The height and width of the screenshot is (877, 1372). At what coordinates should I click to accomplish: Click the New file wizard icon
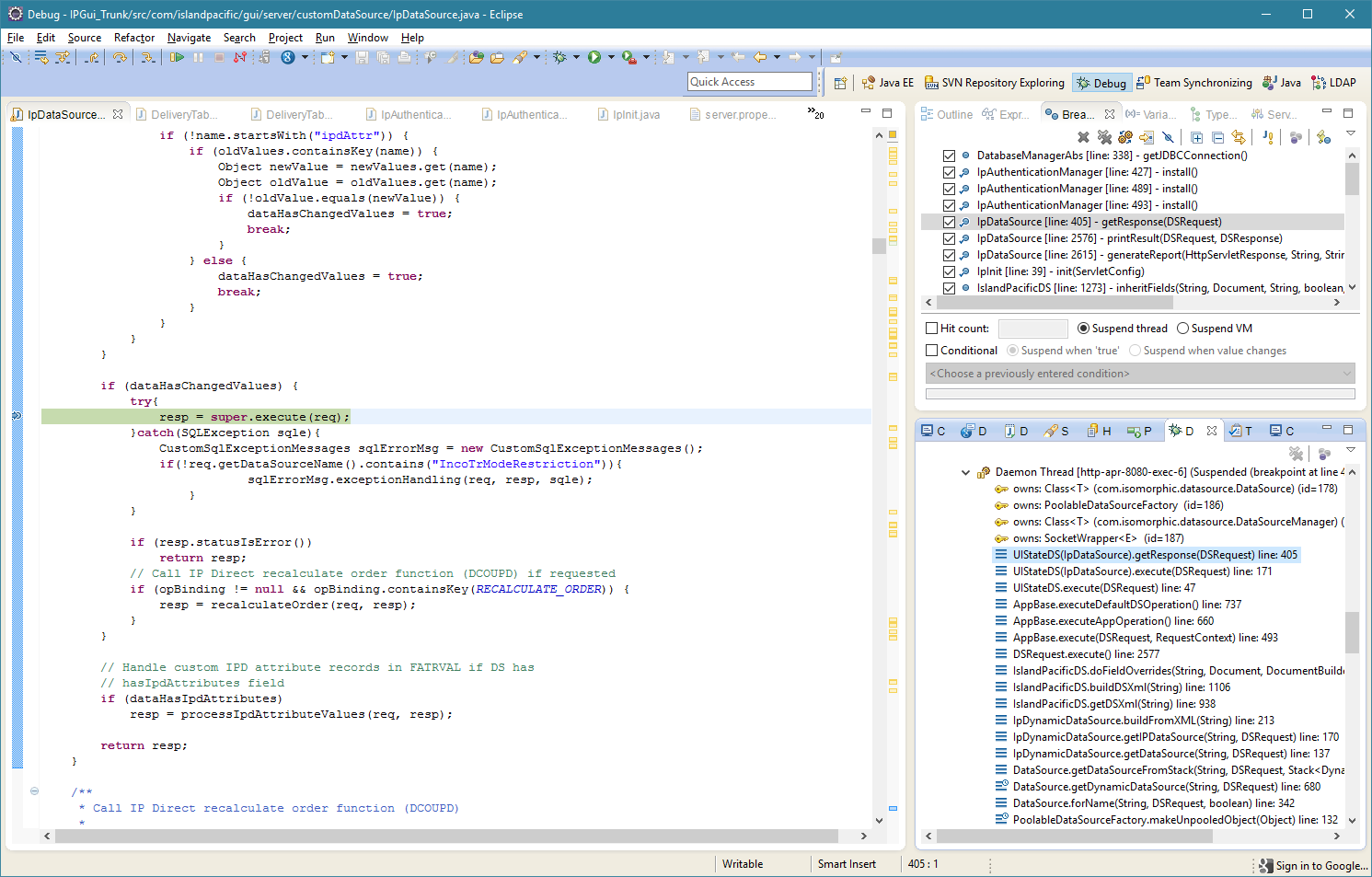pyautogui.click(x=328, y=57)
